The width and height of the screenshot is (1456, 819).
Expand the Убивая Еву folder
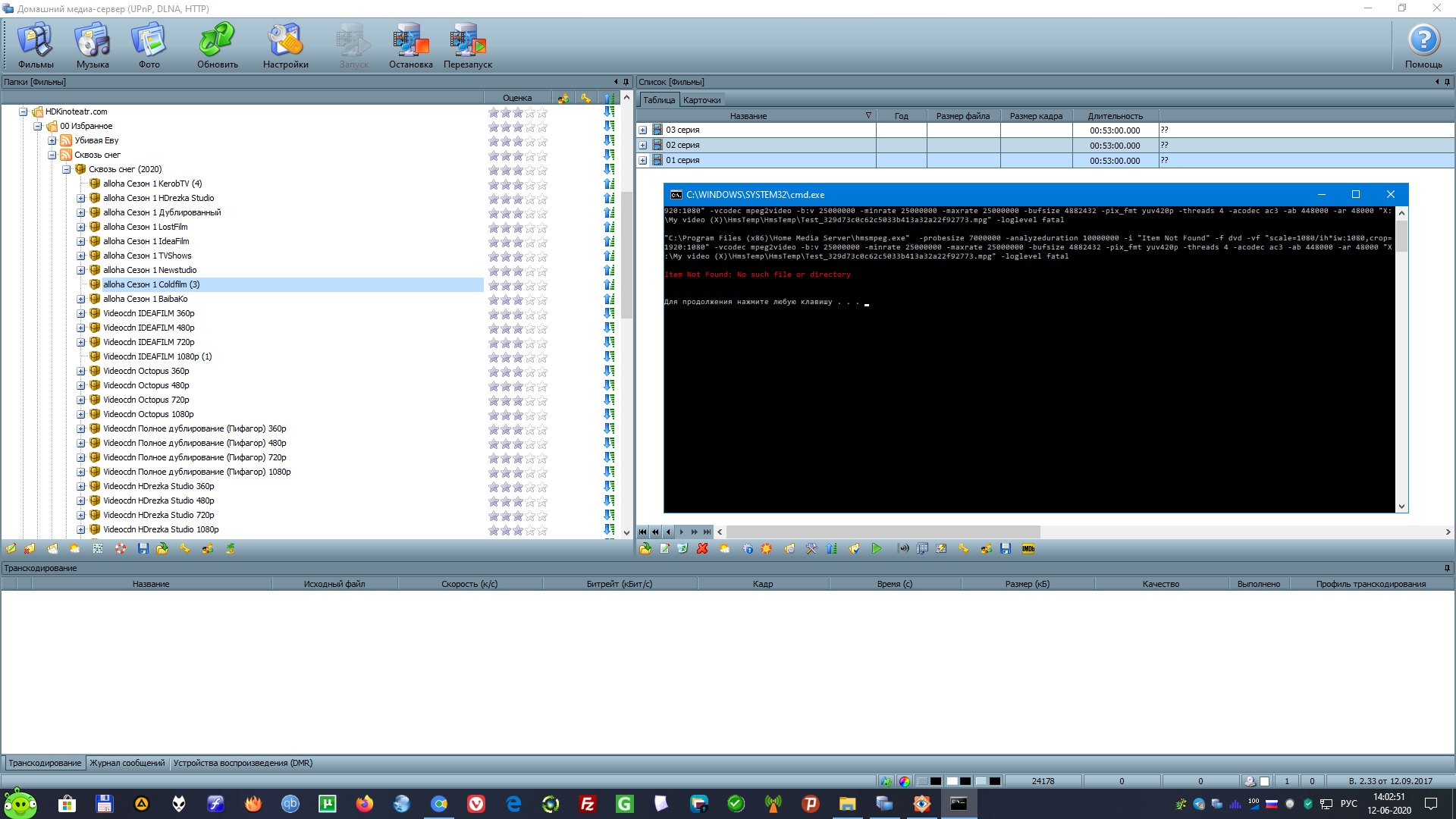(x=52, y=141)
